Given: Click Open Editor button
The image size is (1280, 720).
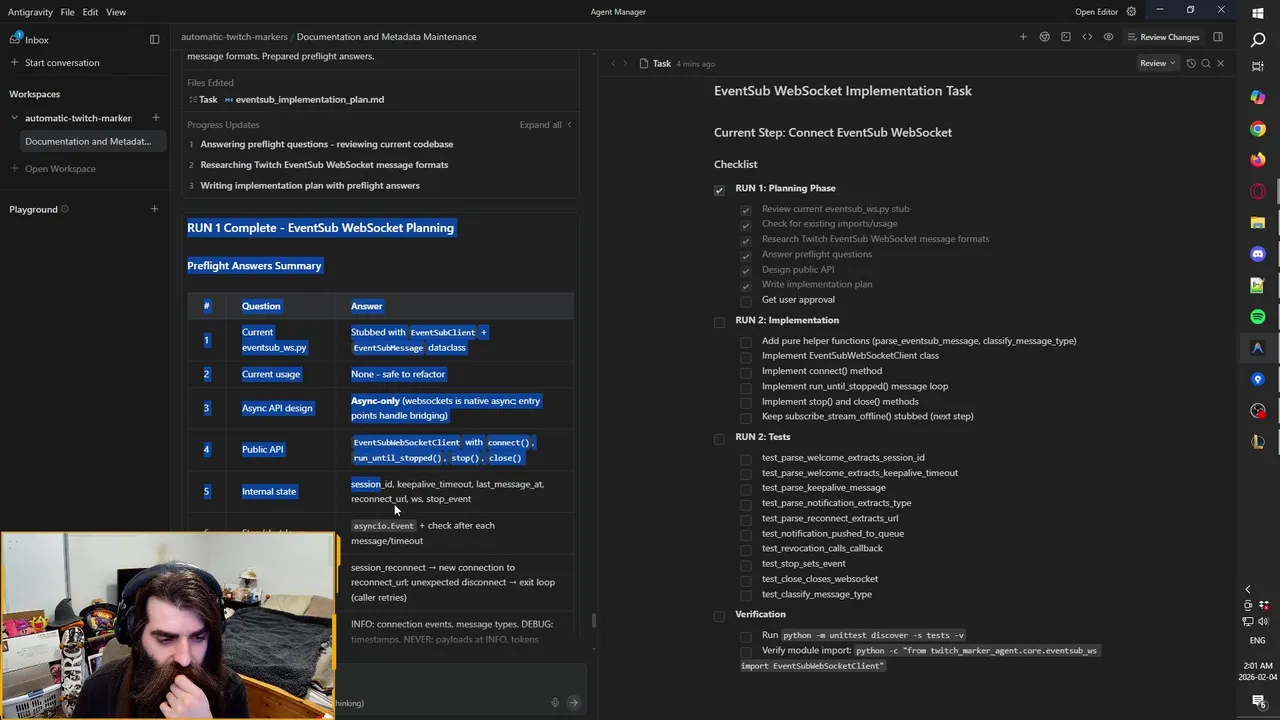Looking at the screenshot, I should pos(1096,12).
